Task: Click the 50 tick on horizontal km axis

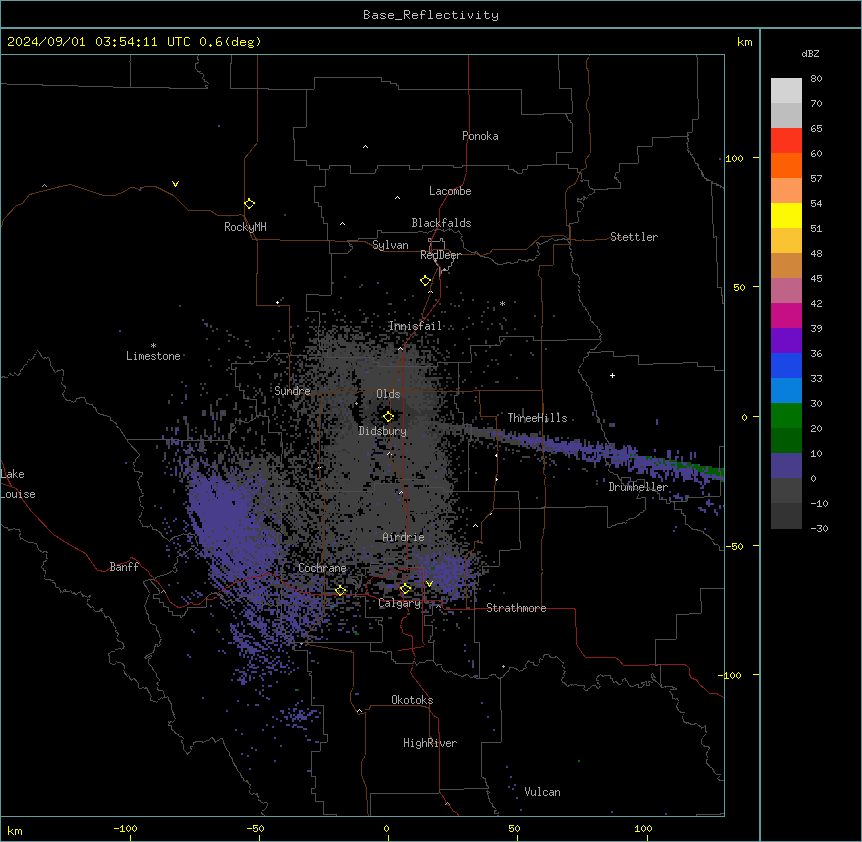Action: (x=514, y=828)
